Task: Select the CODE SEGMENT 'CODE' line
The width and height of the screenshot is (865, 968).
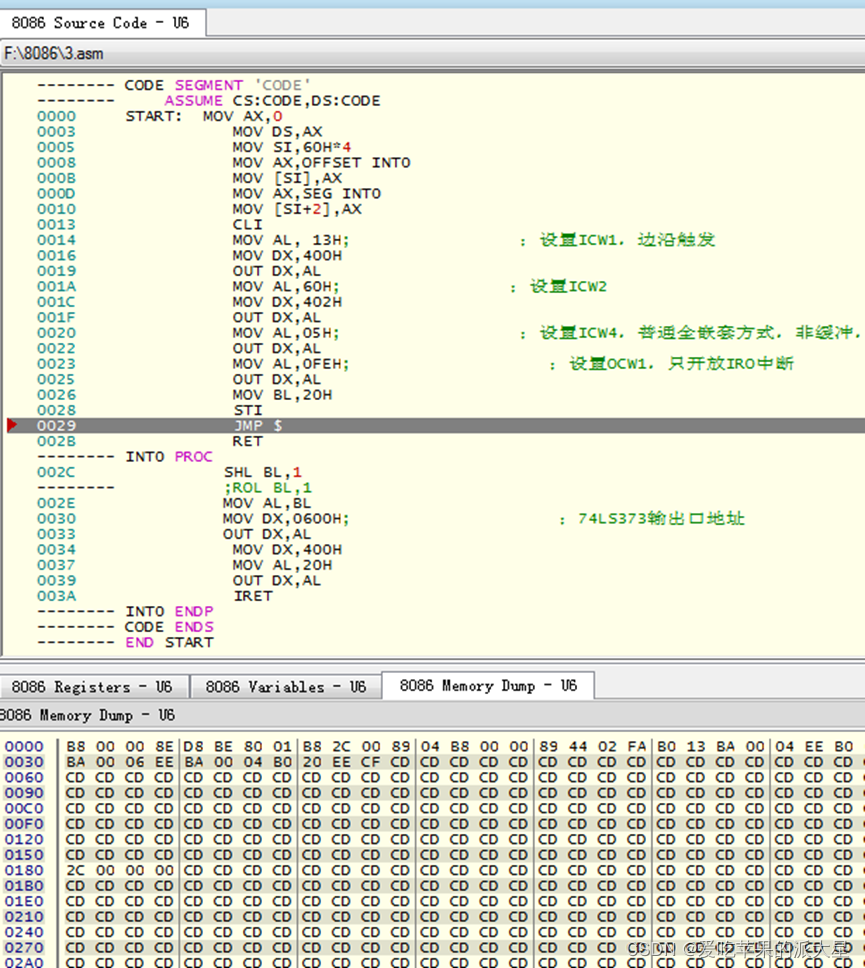Action: [x=217, y=85]
